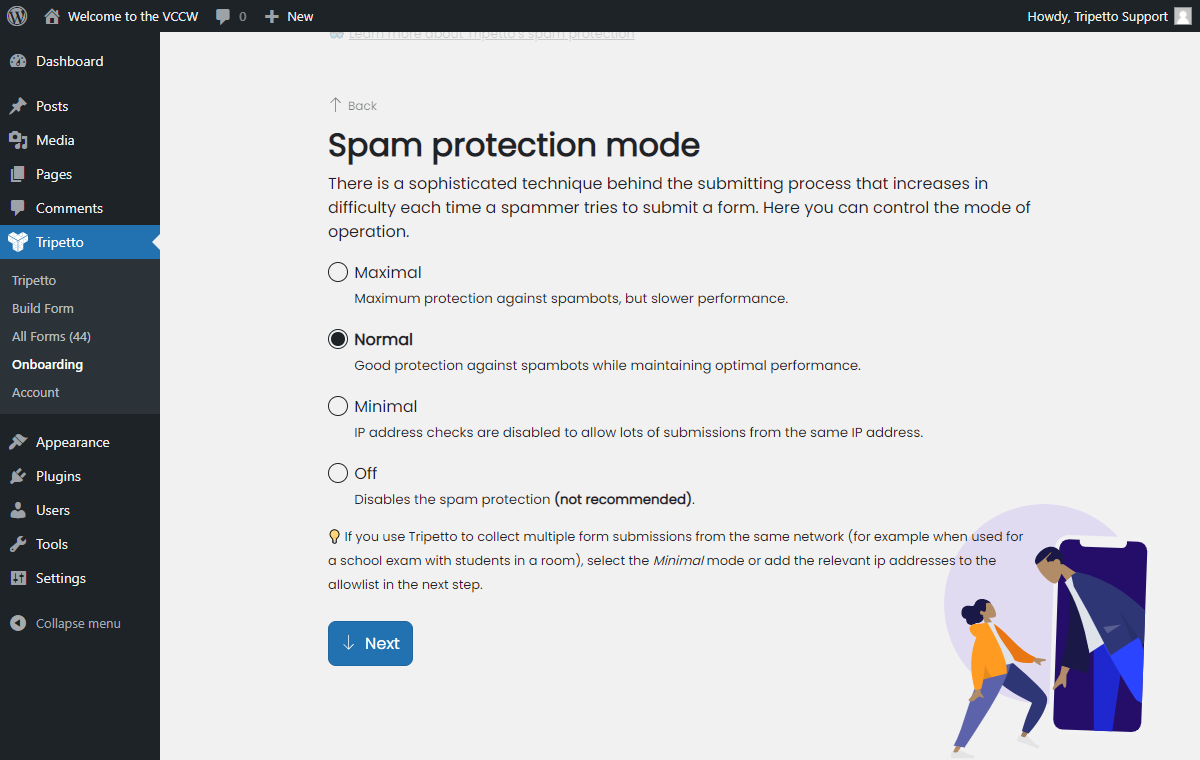Screen dimensions: 1200x760
Task: Click the Media icon in sidebar
Action: 18,140
